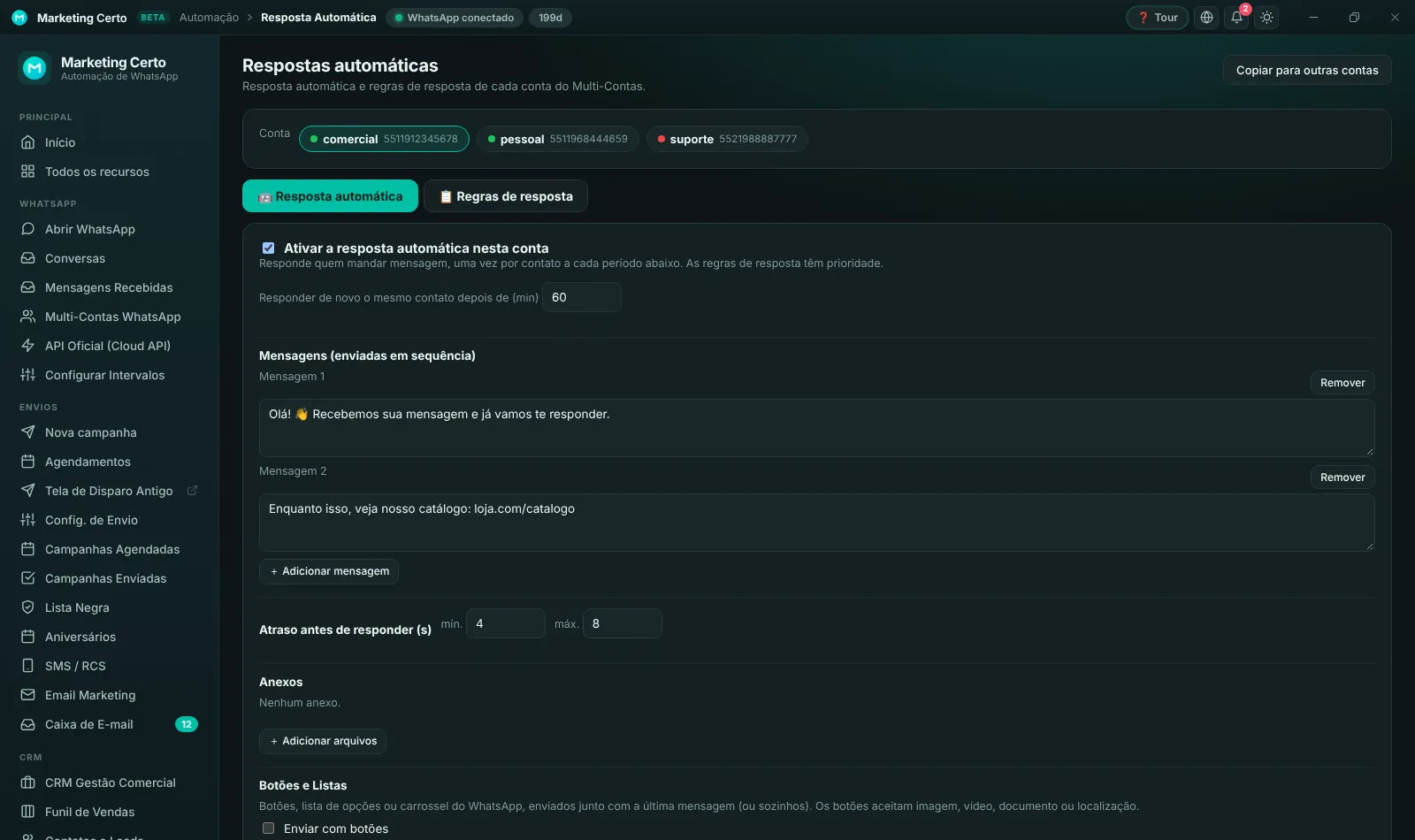Image resolution: width=1415 pixels, height=840 pixels.
Task: Start the Tour help button
Action: pos(1157,18)
